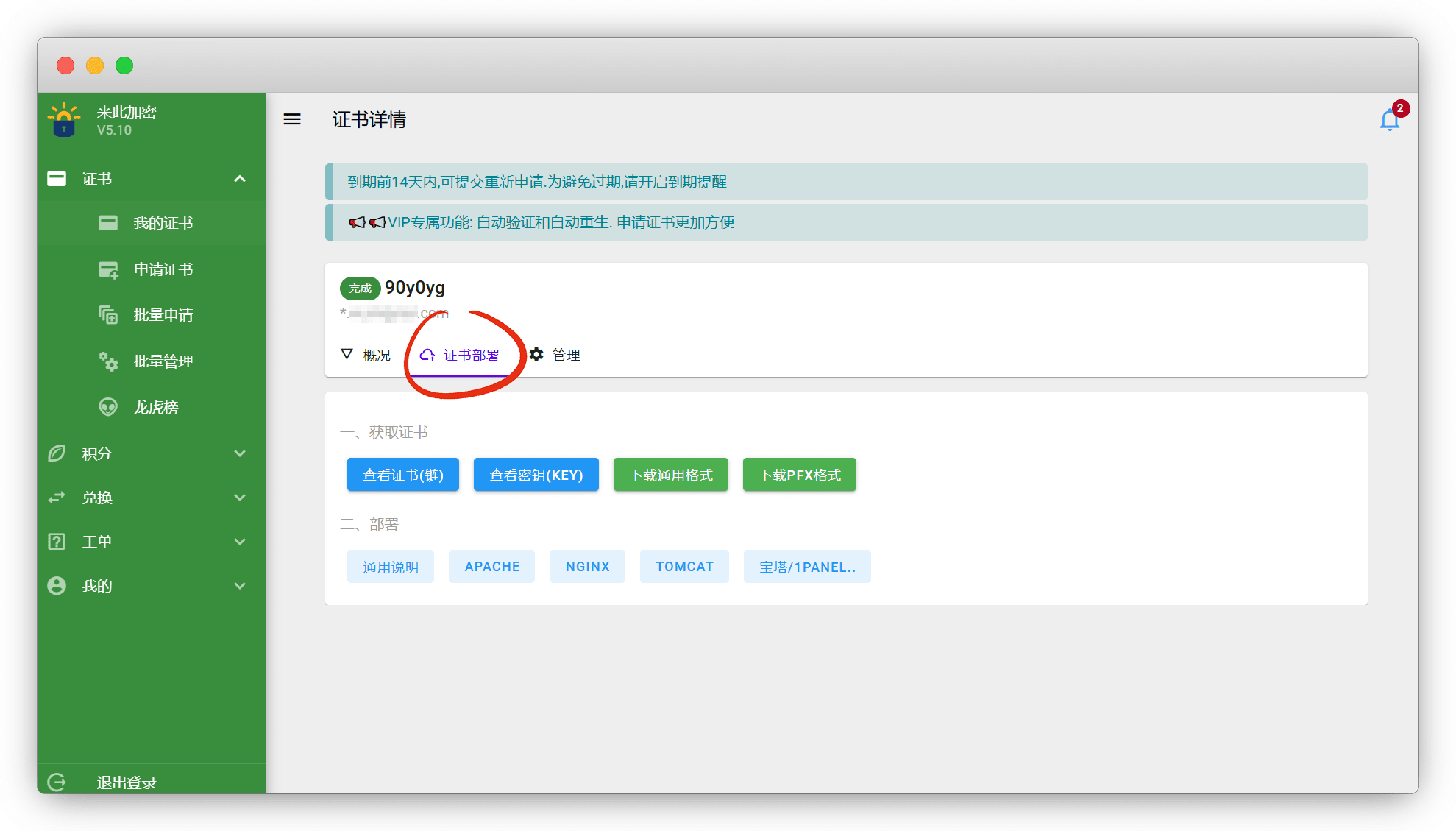Screen dimensions: 1456x831
Task: Click the 批量申请 stacked-copy icon
Action: pyautogui.click(x=108, y=315)
